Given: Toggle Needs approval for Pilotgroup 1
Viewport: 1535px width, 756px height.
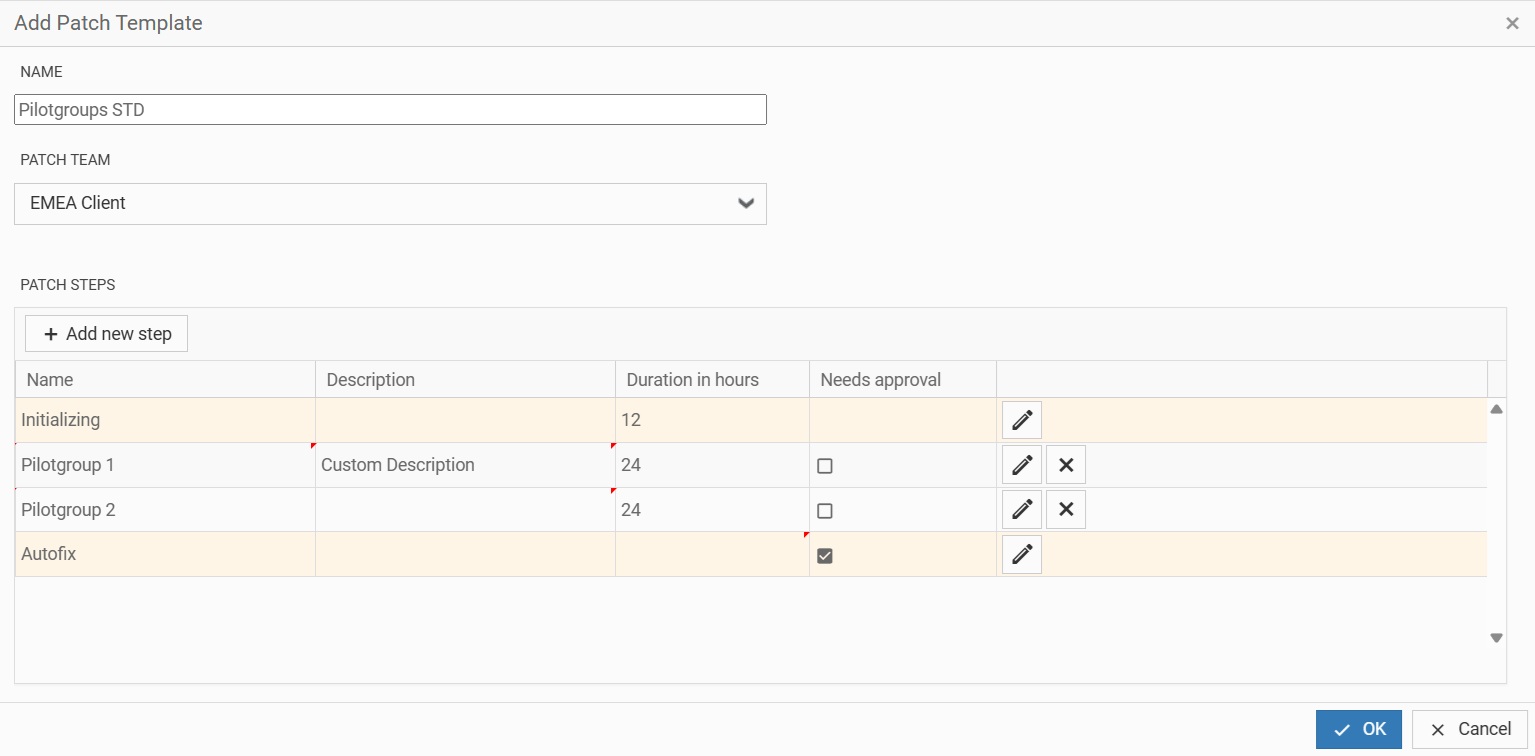Looking at the screenshot, I should 825,466.
